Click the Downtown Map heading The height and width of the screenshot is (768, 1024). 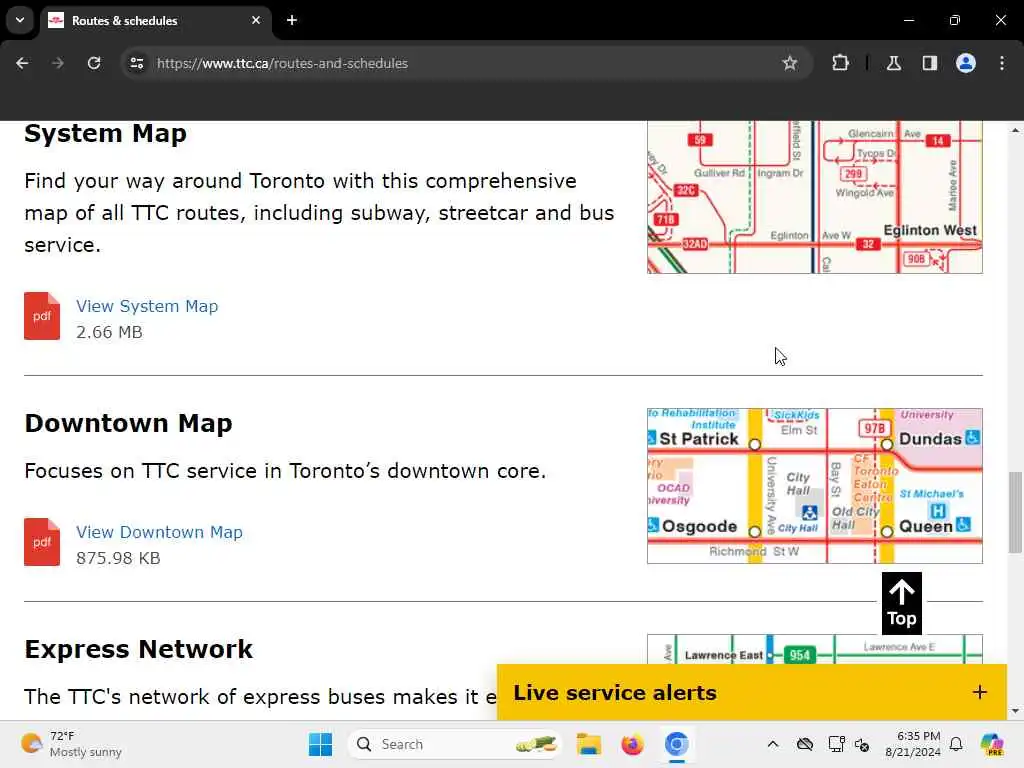click(x=129, y=423)
